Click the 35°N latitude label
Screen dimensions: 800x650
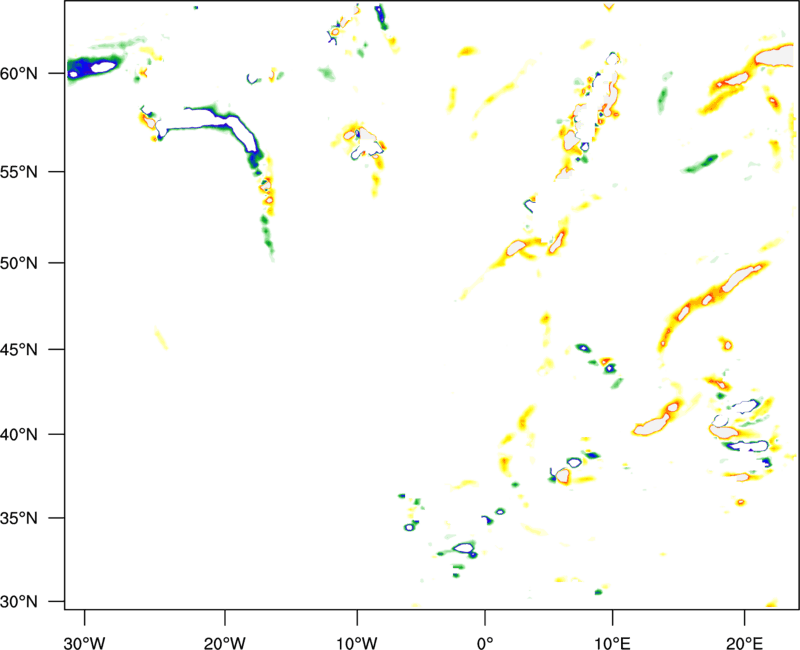19,518
